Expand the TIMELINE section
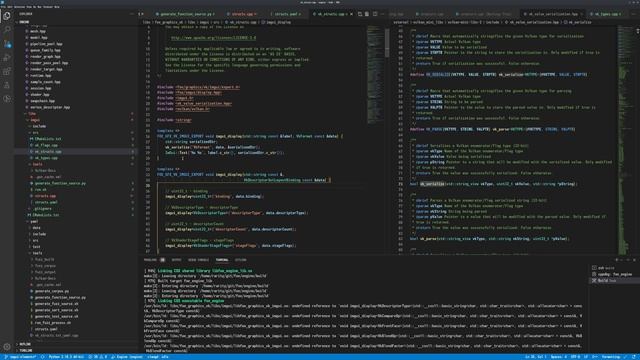This screenshot has width=640, height=360. 26,350
